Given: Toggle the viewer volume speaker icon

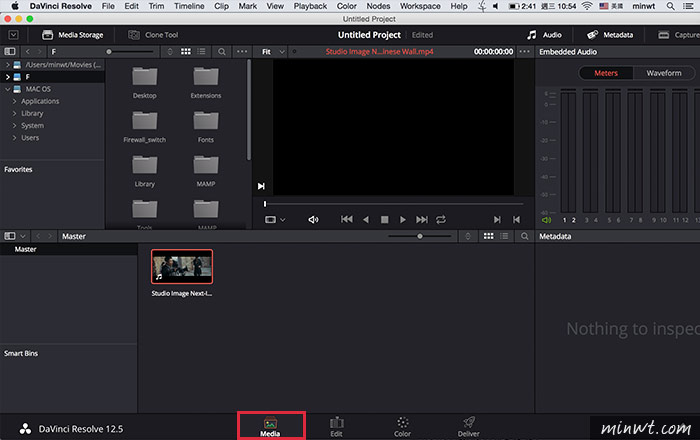Looking at the screenshot, I should pyautogui.click(x=313, y=220).
